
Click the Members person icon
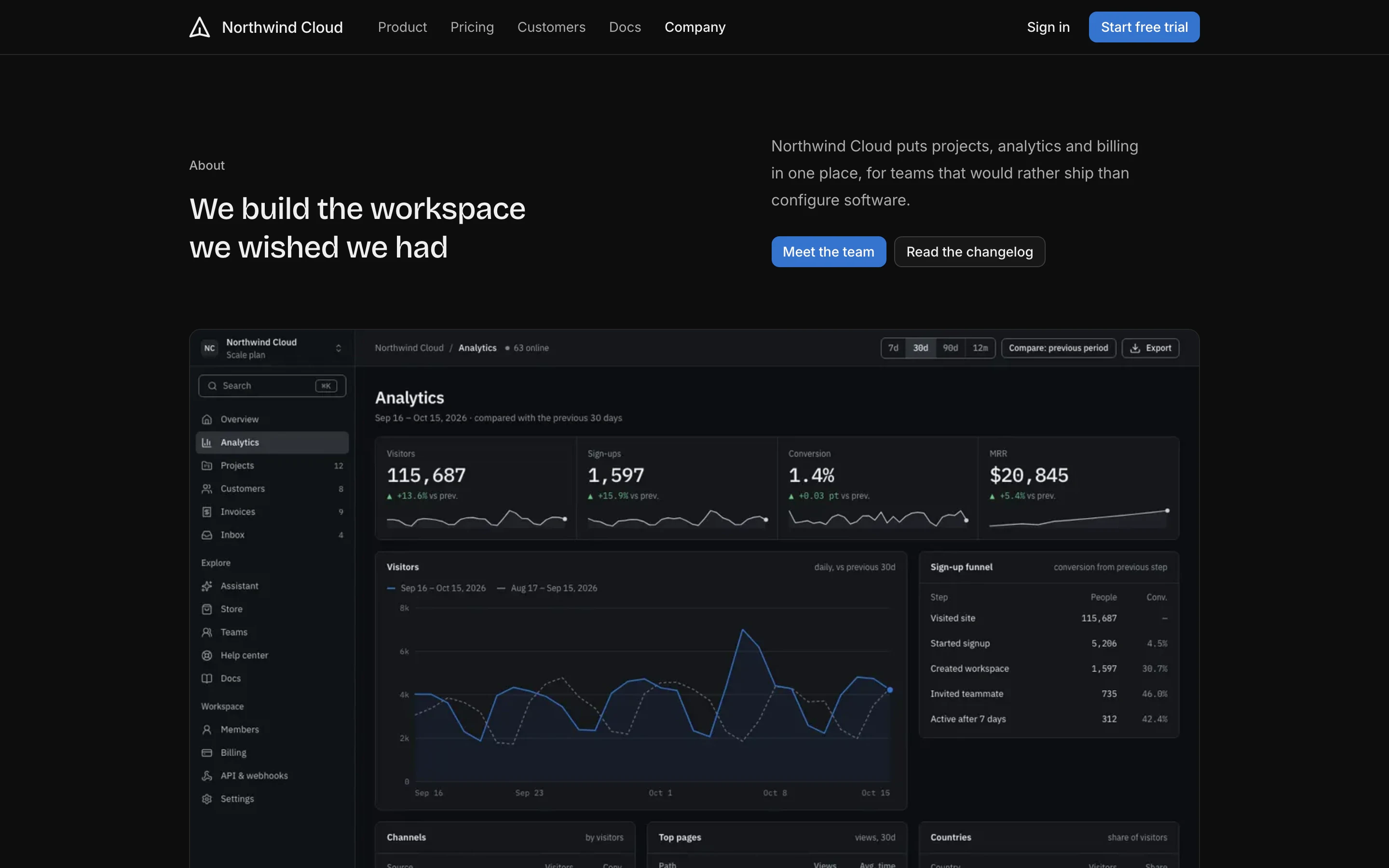206,729
